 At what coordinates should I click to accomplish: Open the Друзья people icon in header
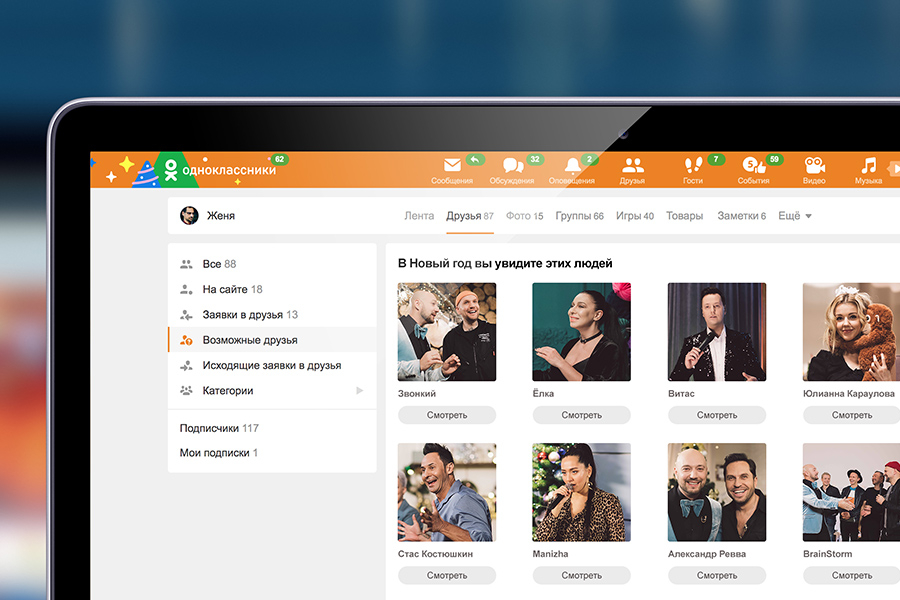tap(633, 165)
